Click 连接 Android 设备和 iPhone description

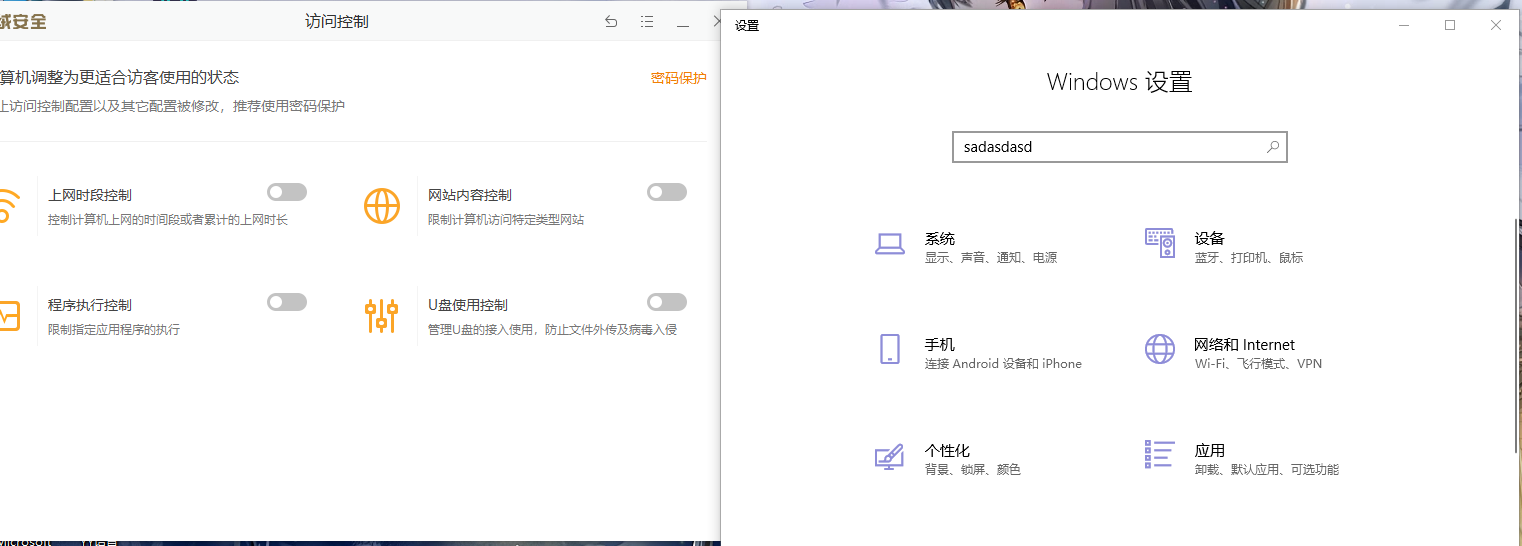pos(1003,364)
